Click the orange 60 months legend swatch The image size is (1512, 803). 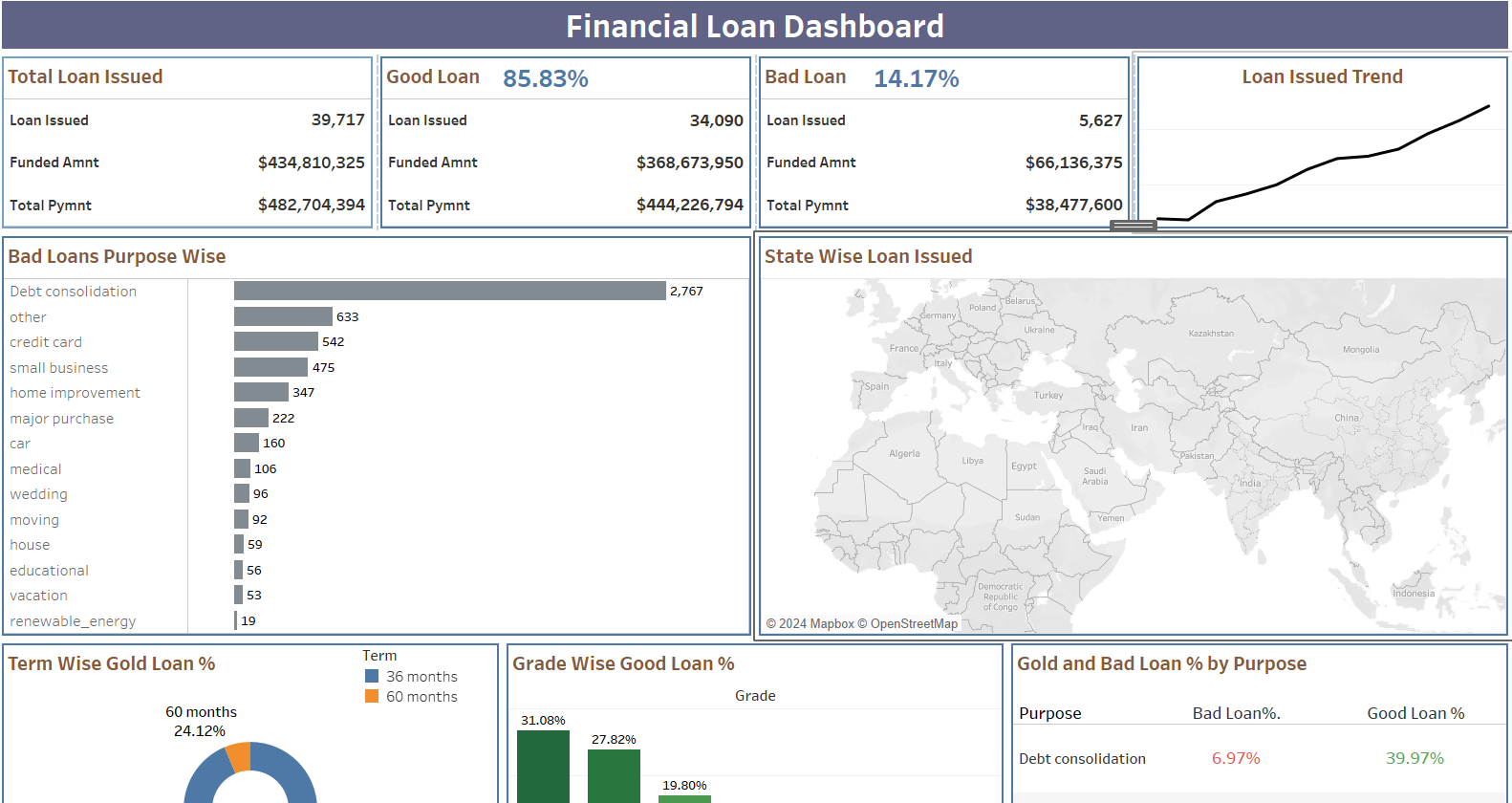click(372, 696)
